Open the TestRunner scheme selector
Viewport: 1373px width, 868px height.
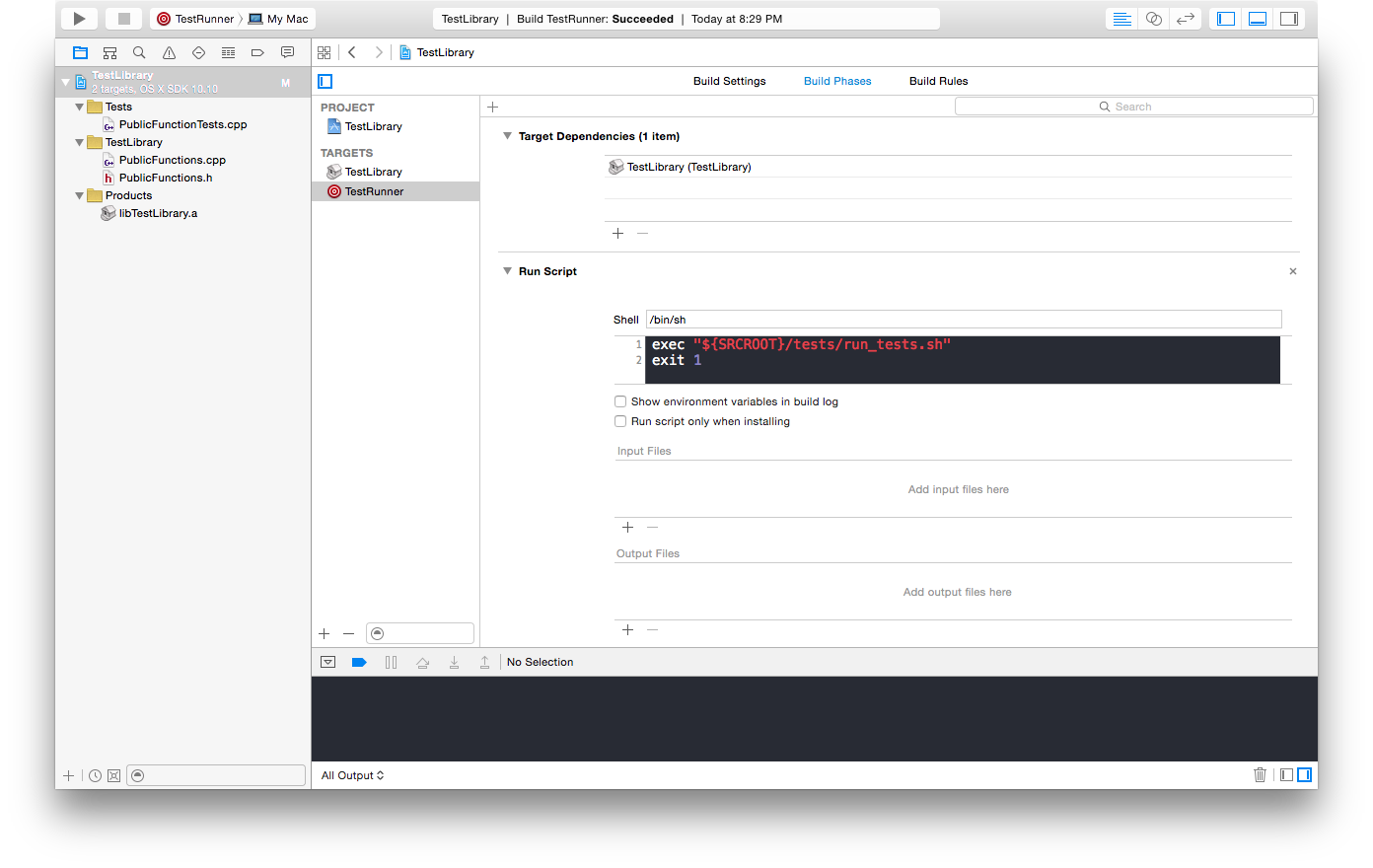(196, 19)
